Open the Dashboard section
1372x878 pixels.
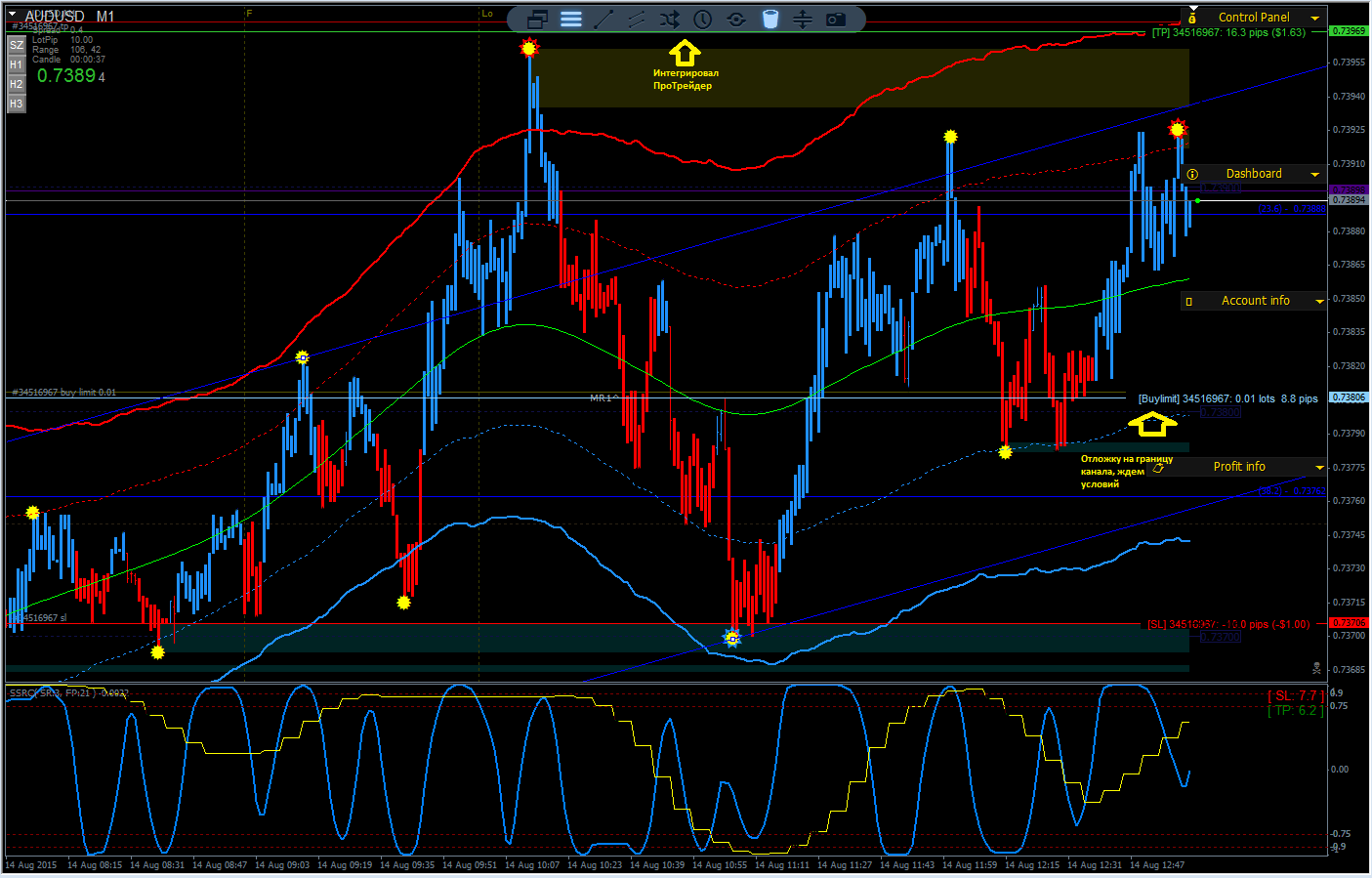coord(1254,174)
